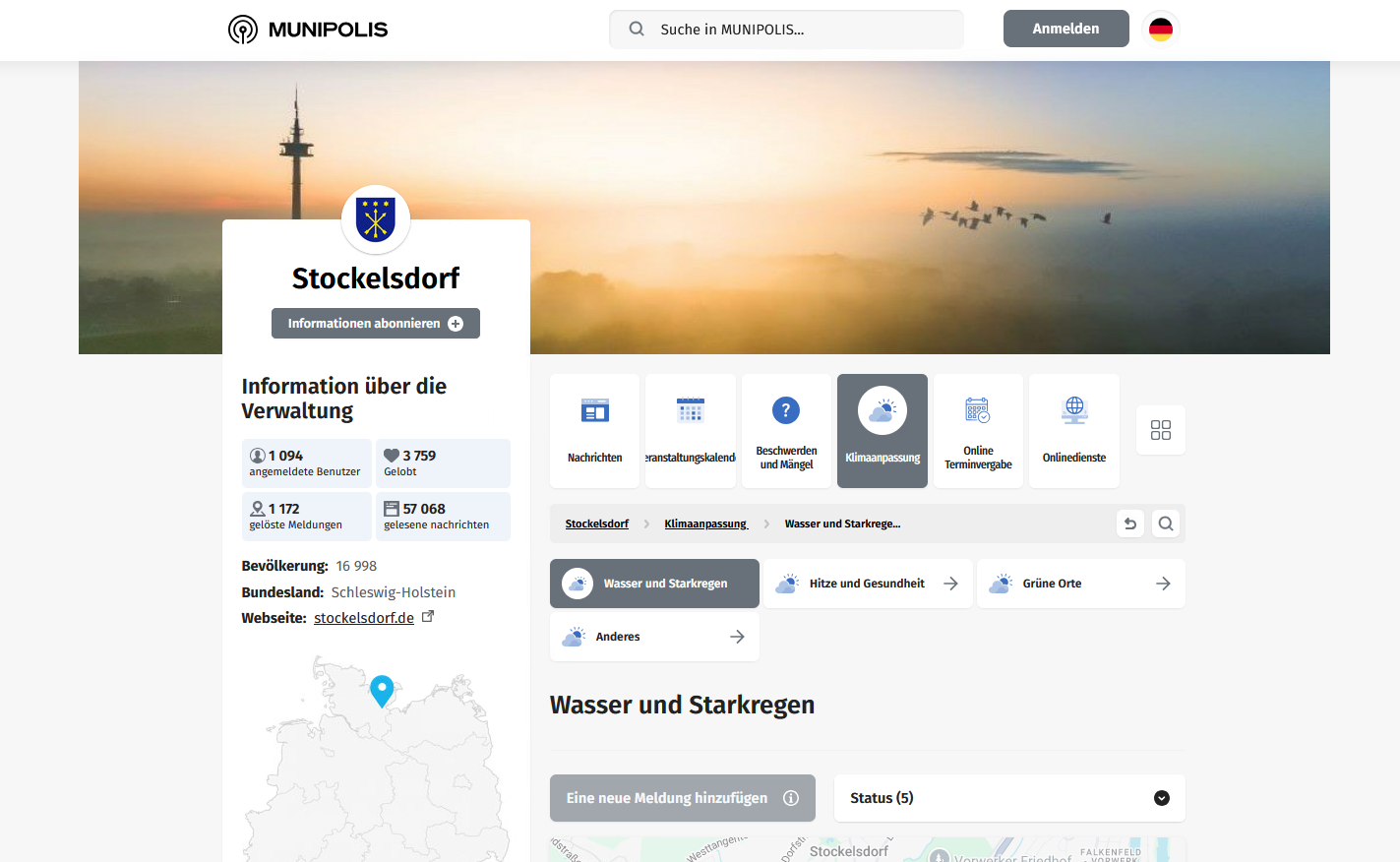Open the German flag language selector
Screen dimensions: 1400x862
[x=1161, y=30]
